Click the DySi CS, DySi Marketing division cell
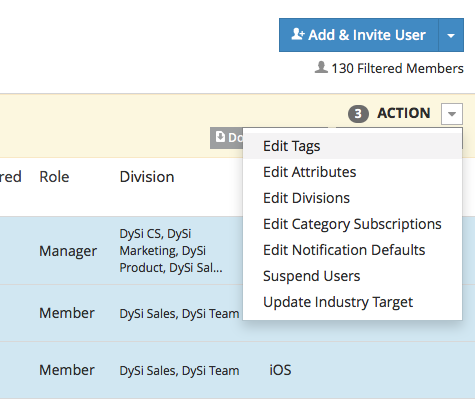Screen dimensions: 475x399 click(171, 251)
